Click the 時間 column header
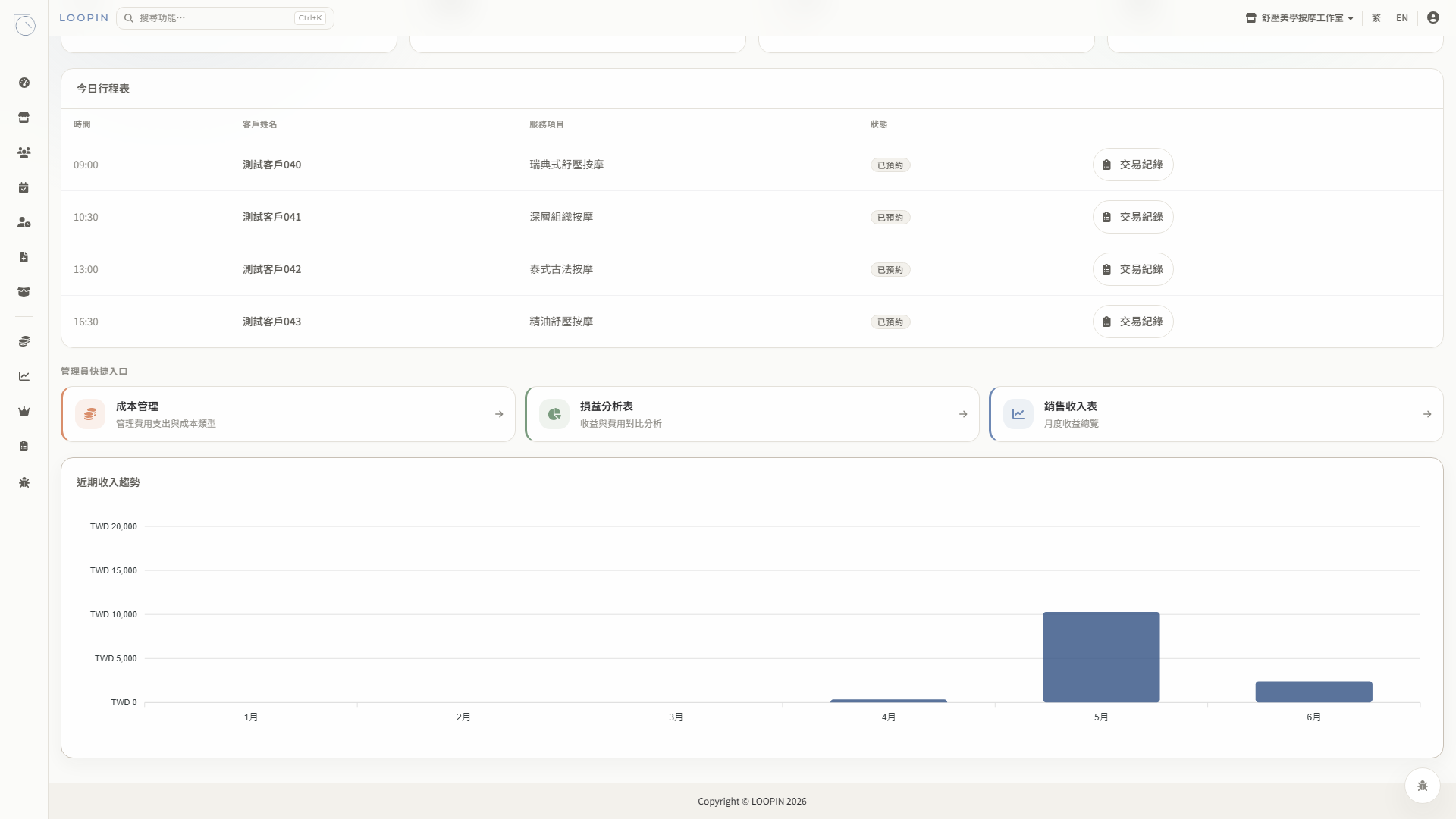This screenshot has height=819, width=1456. click(82, 124)
